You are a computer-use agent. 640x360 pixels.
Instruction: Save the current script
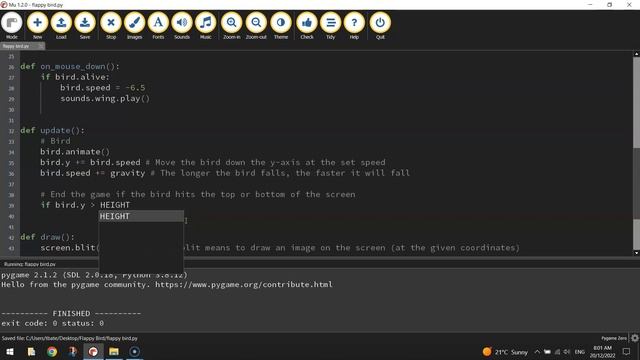(85, 26)
